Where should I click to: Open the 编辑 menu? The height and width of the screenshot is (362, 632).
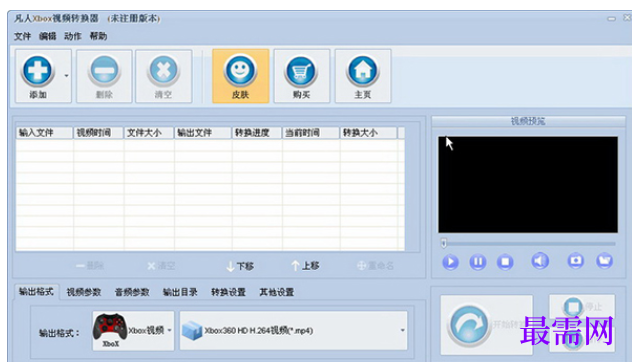48,36
